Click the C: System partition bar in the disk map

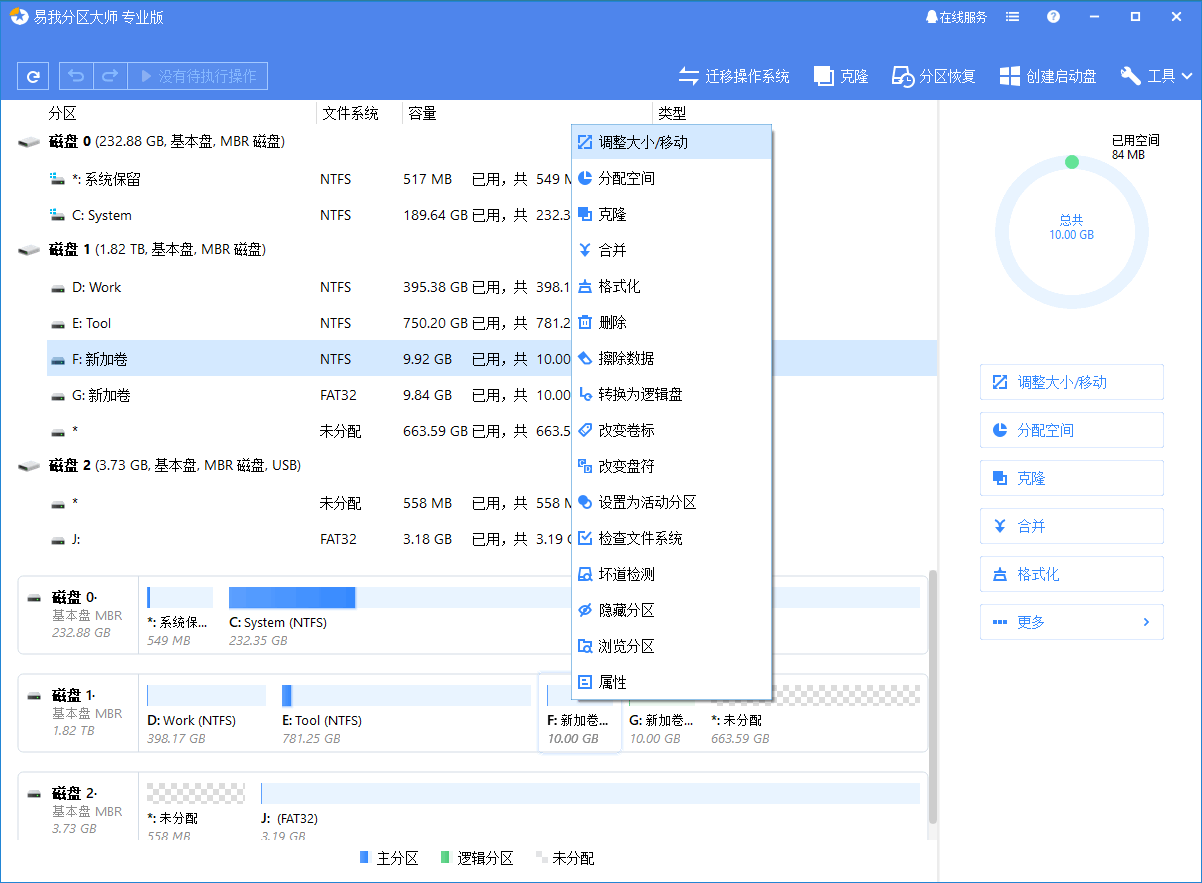click(x=292, y=598)
